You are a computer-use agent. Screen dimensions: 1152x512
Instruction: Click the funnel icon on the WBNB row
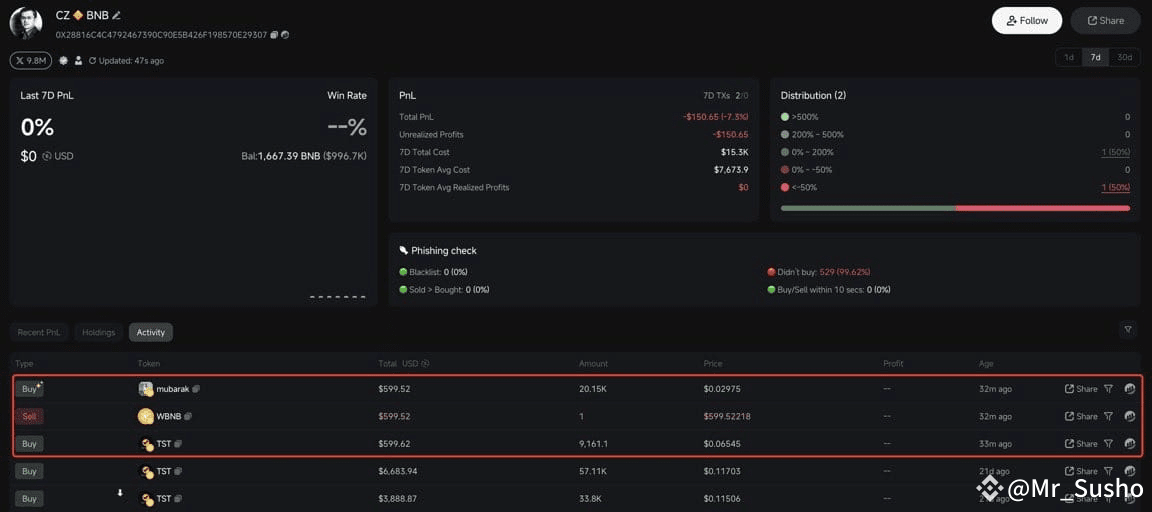pos(1108,417)
